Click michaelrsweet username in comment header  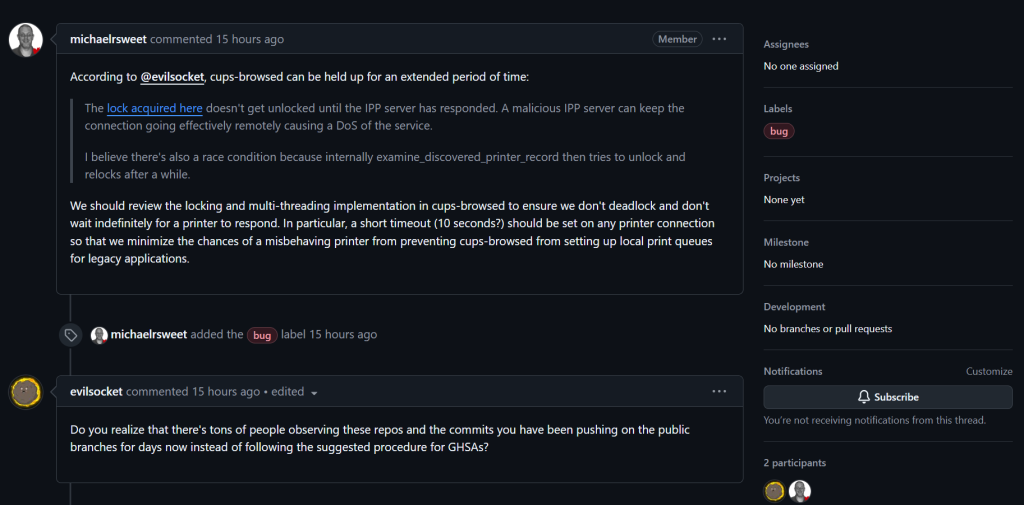point(108,39)
